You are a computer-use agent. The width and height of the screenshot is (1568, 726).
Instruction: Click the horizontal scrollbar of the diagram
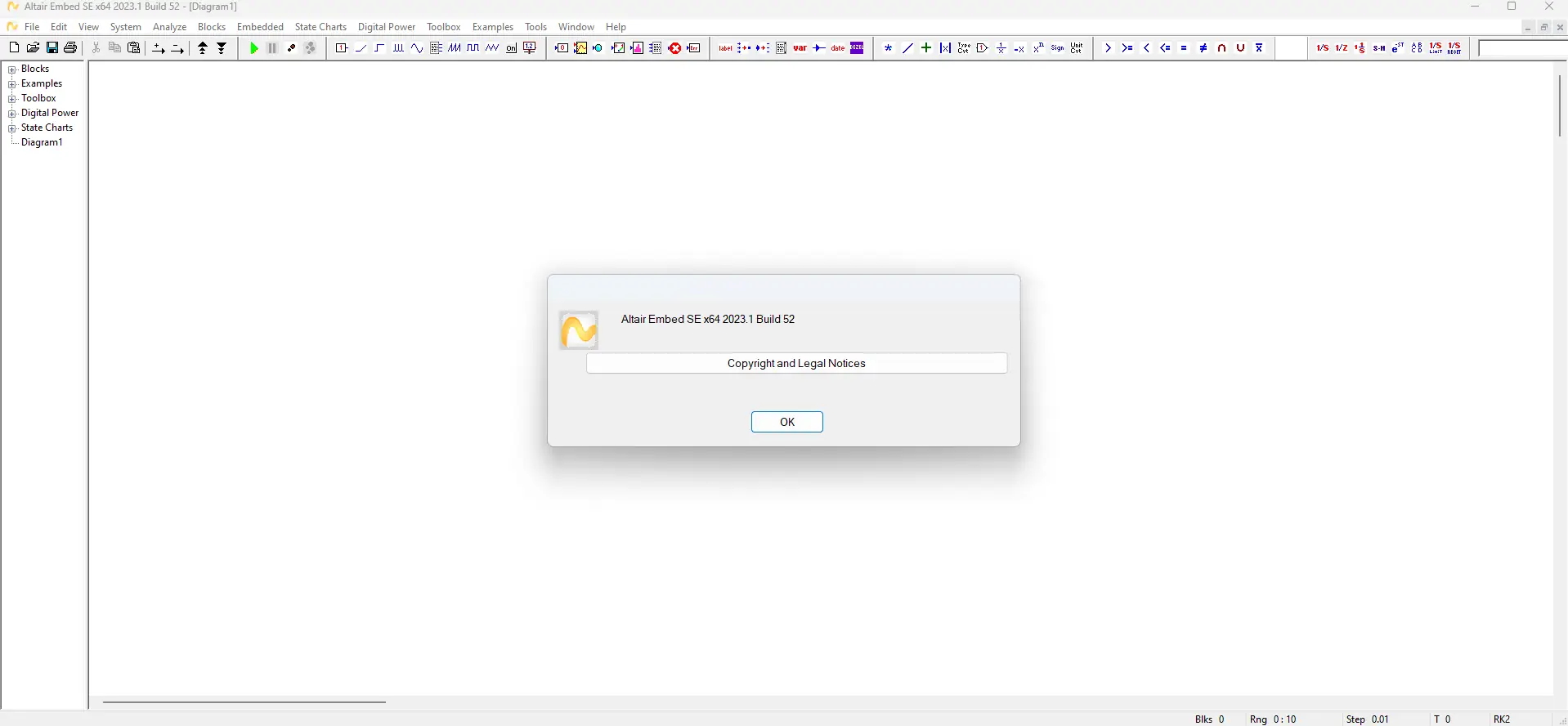pyautogui.click(x=244, y=701)
